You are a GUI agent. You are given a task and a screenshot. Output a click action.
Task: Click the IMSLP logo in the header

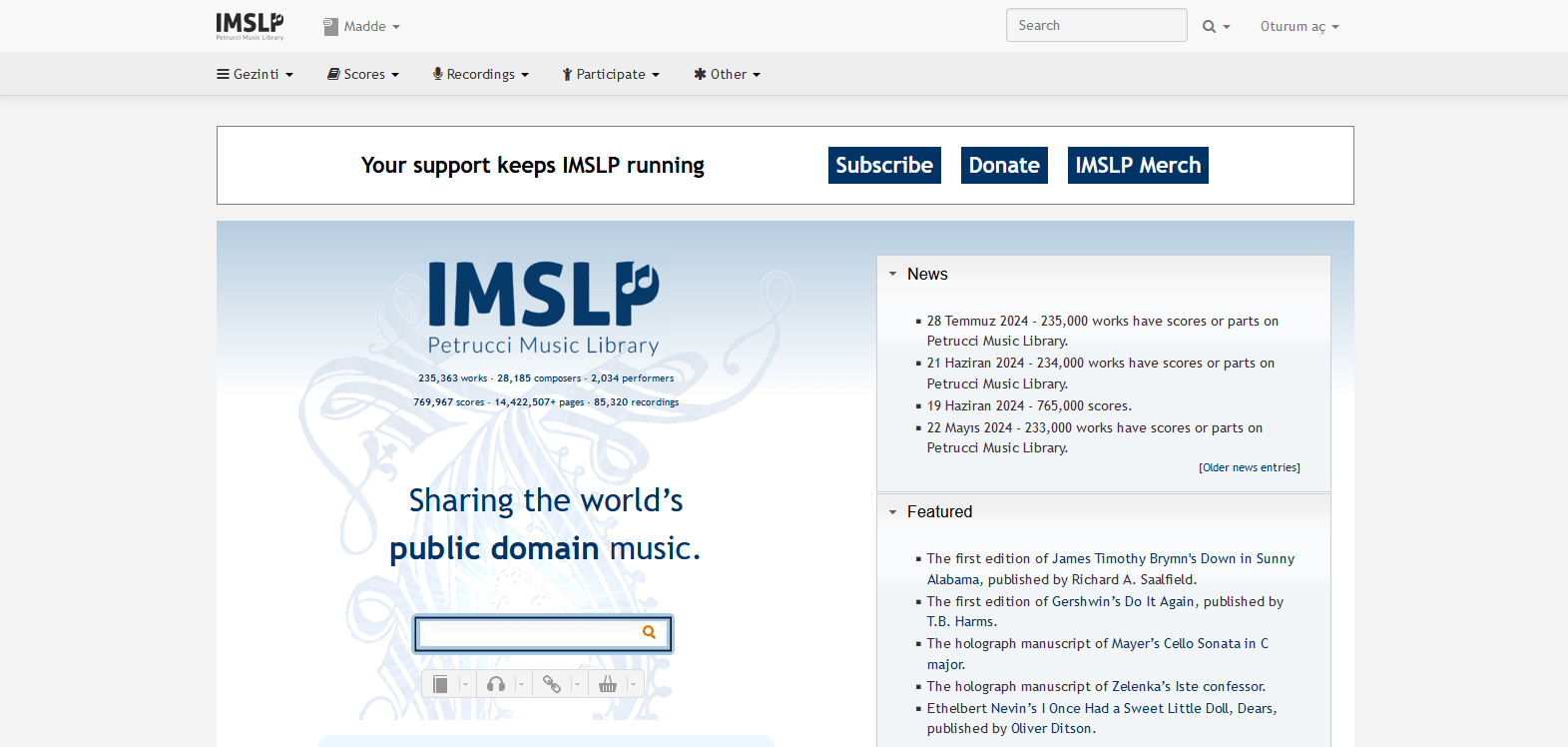point(250,26)
